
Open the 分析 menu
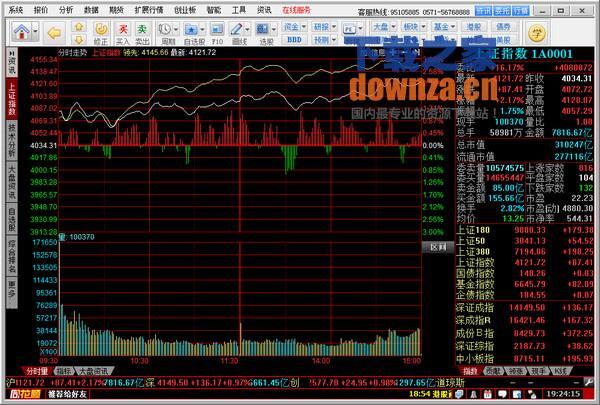pos(66,10)
